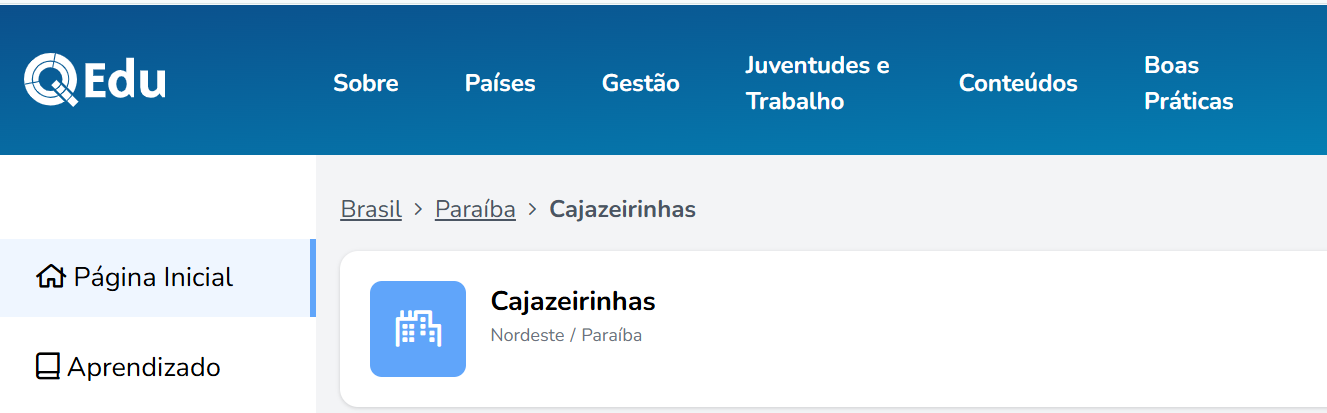Switch to the Aprendizado sidebar tab

144,367
